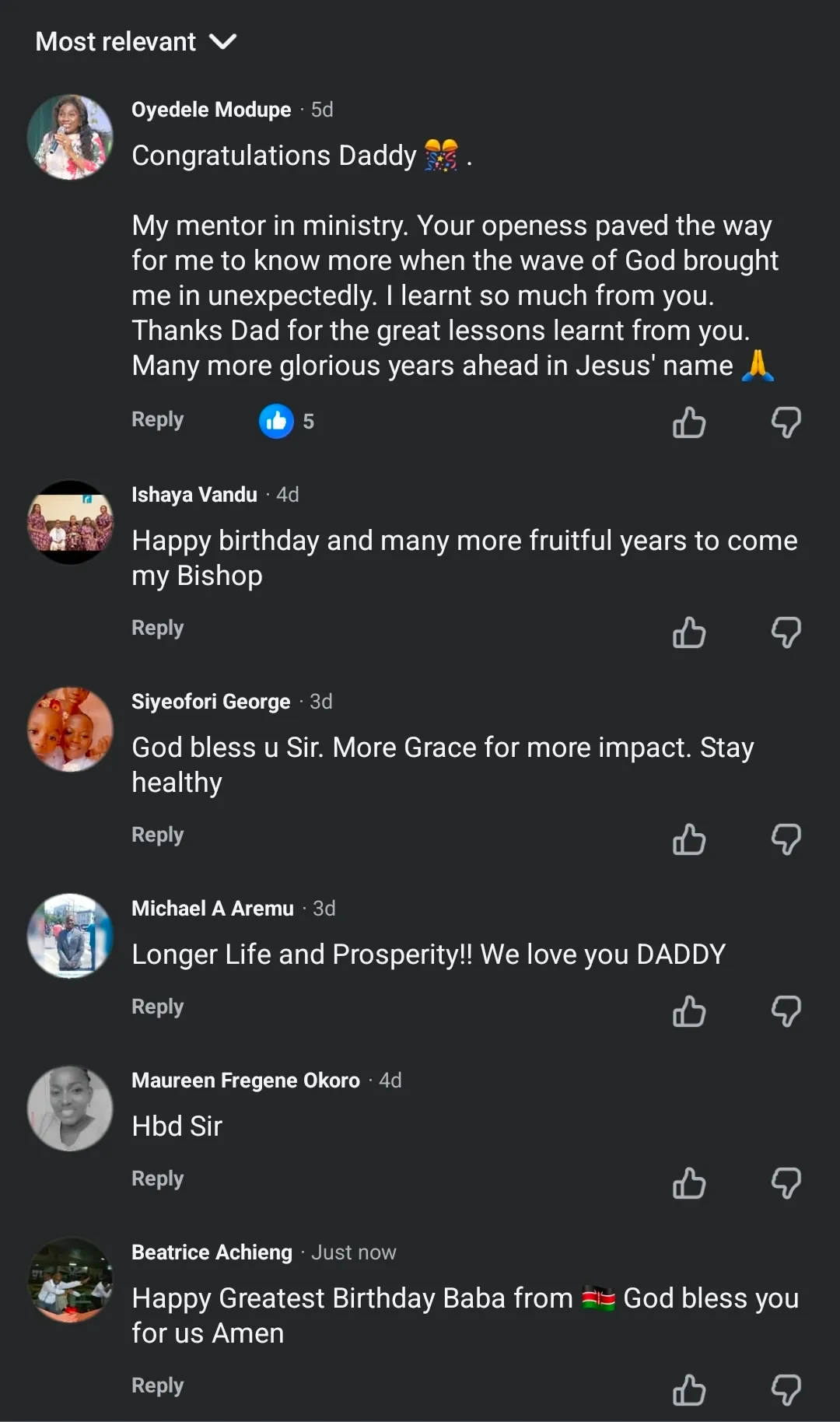Reply to Oyedele Modupe's comment
The width and height of the screenshot is (840, 1422).
click(157, 419)
